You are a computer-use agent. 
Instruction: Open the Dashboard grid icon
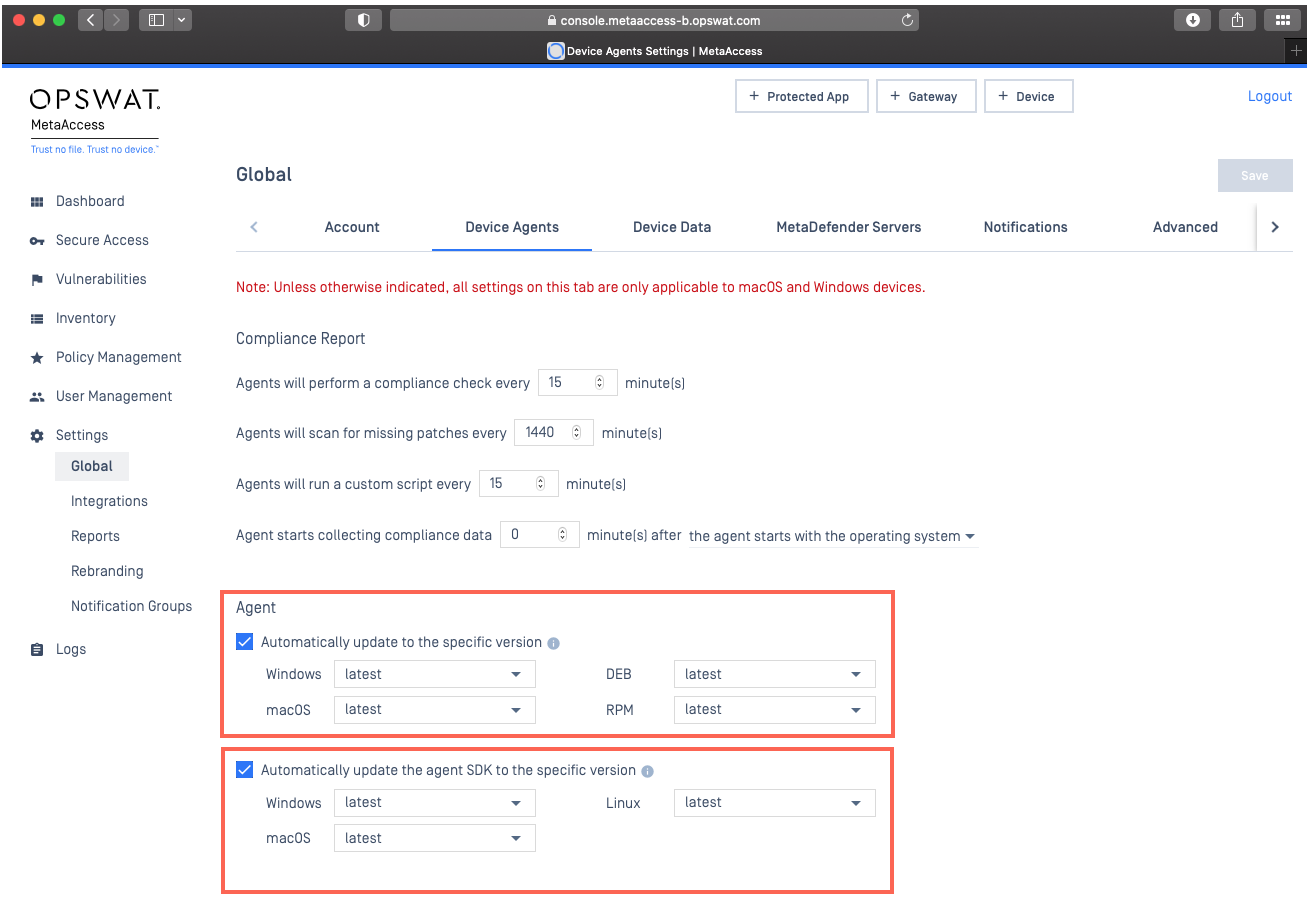pos(37,202)
